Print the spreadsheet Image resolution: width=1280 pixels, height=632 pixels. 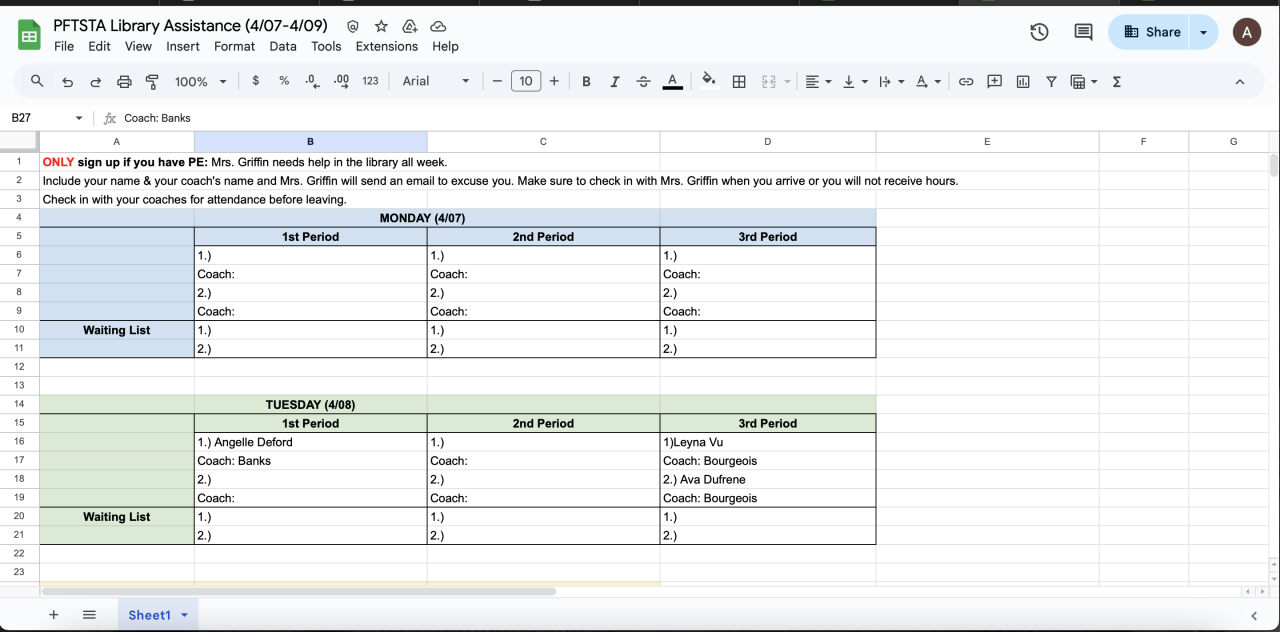pyautogui.click(x=124, y=81)
